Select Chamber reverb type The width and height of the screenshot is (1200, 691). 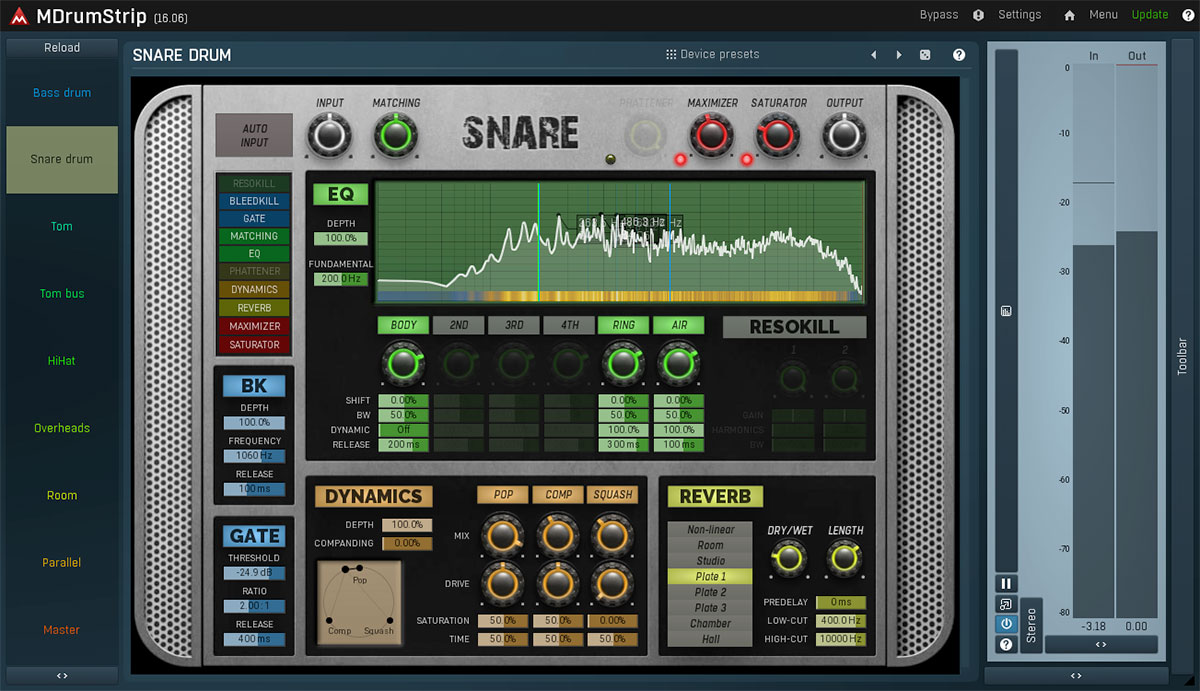tap(710, 623)
